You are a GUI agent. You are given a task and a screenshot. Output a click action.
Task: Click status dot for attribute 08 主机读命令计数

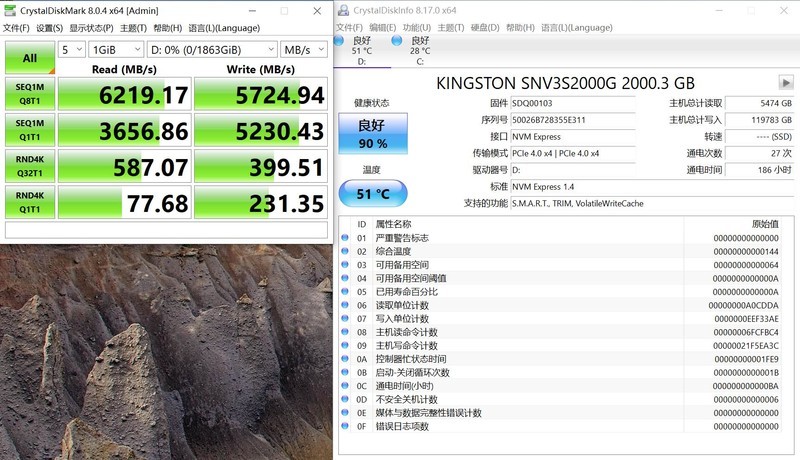[x=345, y=332]
